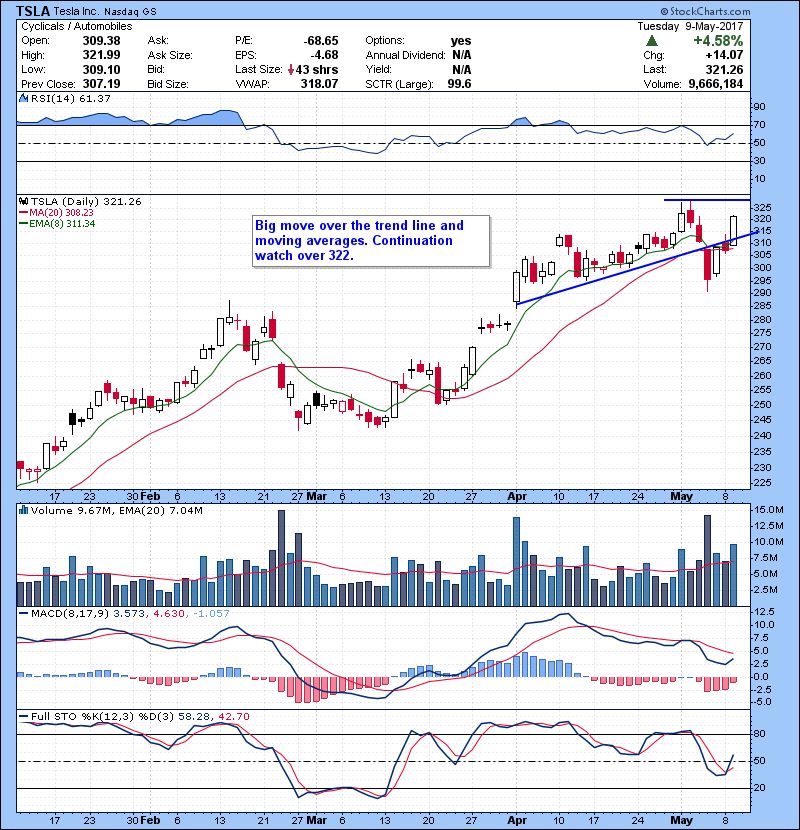
Task: Click the RSI(14) 61.37 label
Action: tap(71, 98)
